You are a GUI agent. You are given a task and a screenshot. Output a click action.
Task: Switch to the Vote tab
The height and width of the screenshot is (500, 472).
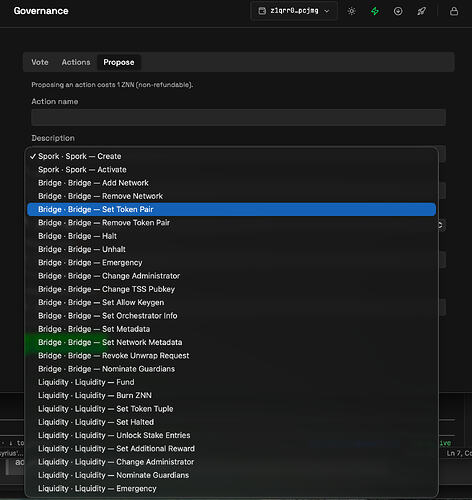[x=40, y=62]
